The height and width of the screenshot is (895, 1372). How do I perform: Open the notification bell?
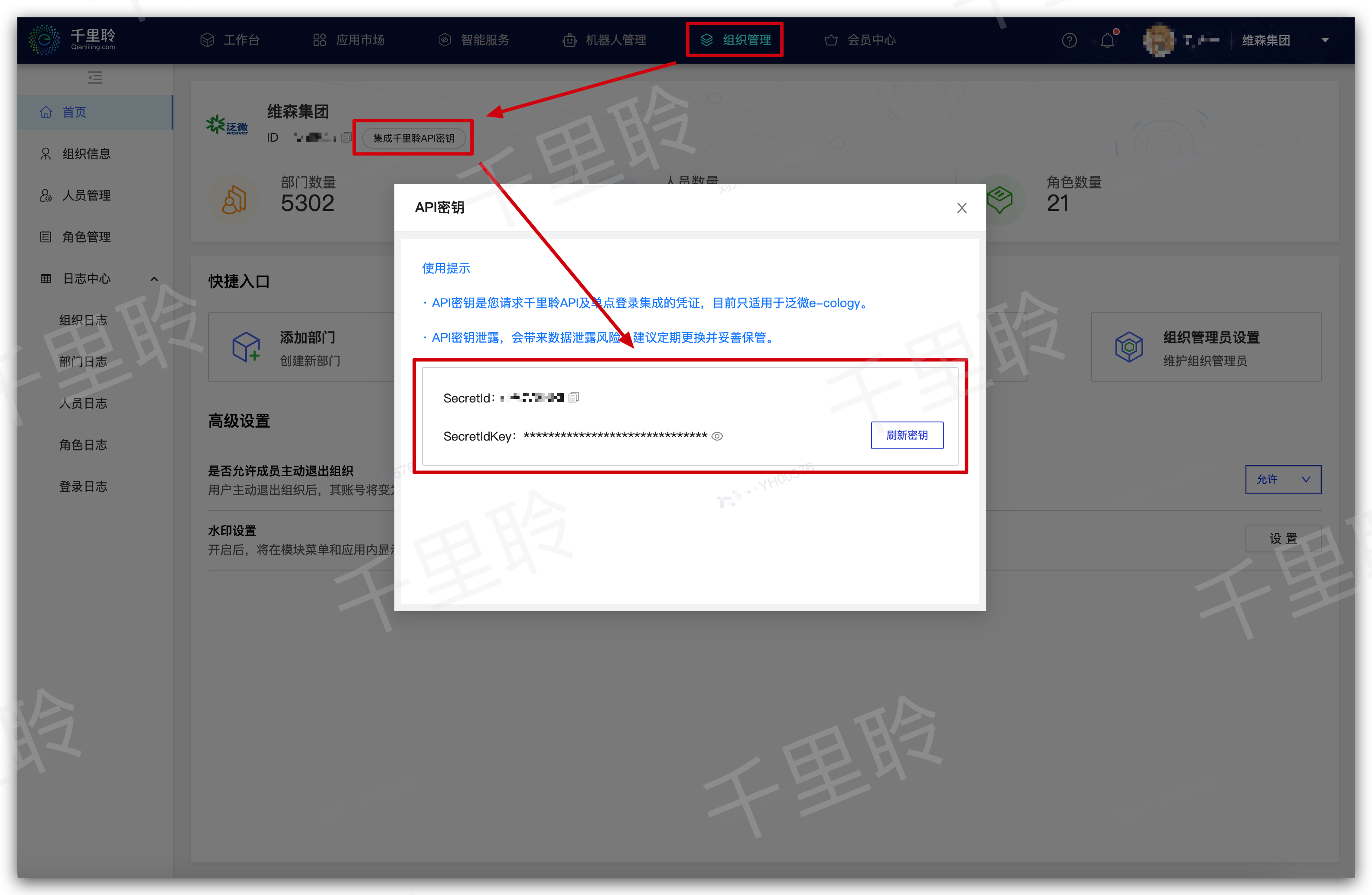coord(1107,40)
